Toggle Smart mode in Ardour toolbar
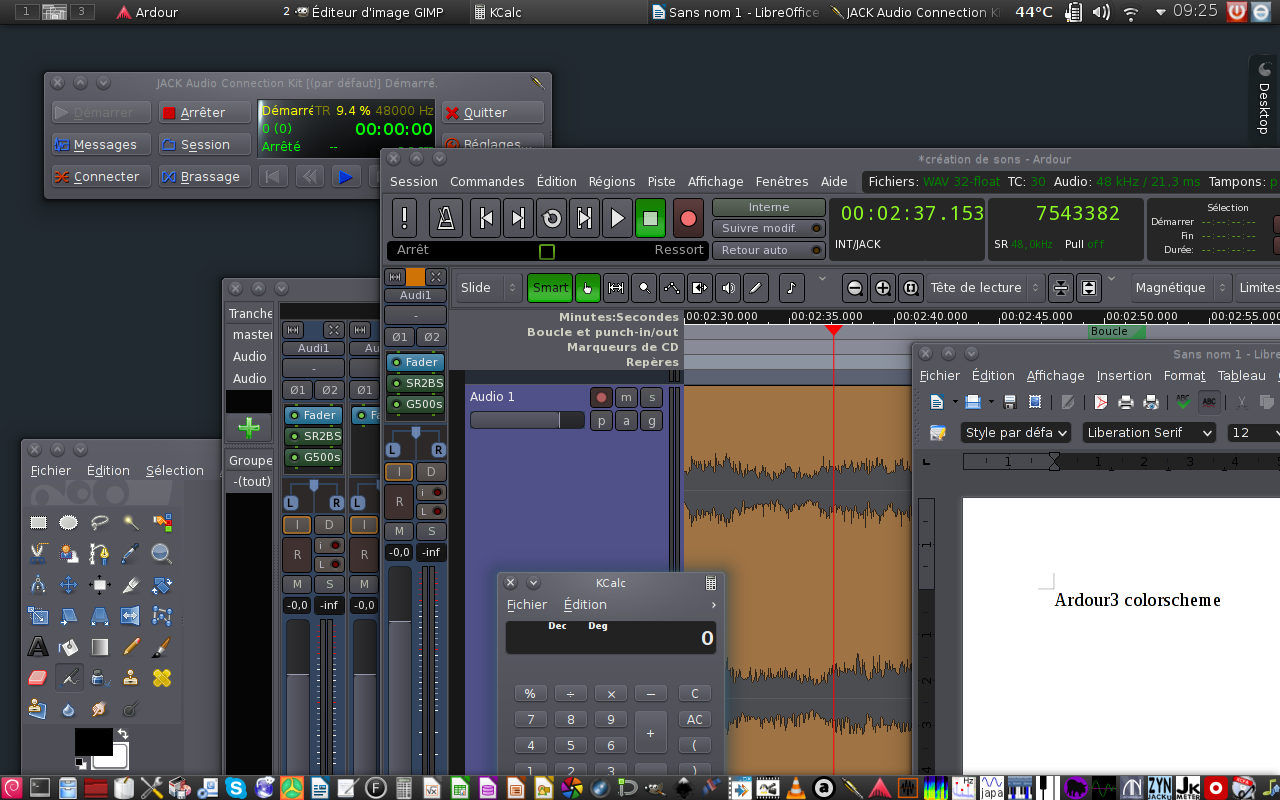The image size is (1280, 800). tap(550, 288)
